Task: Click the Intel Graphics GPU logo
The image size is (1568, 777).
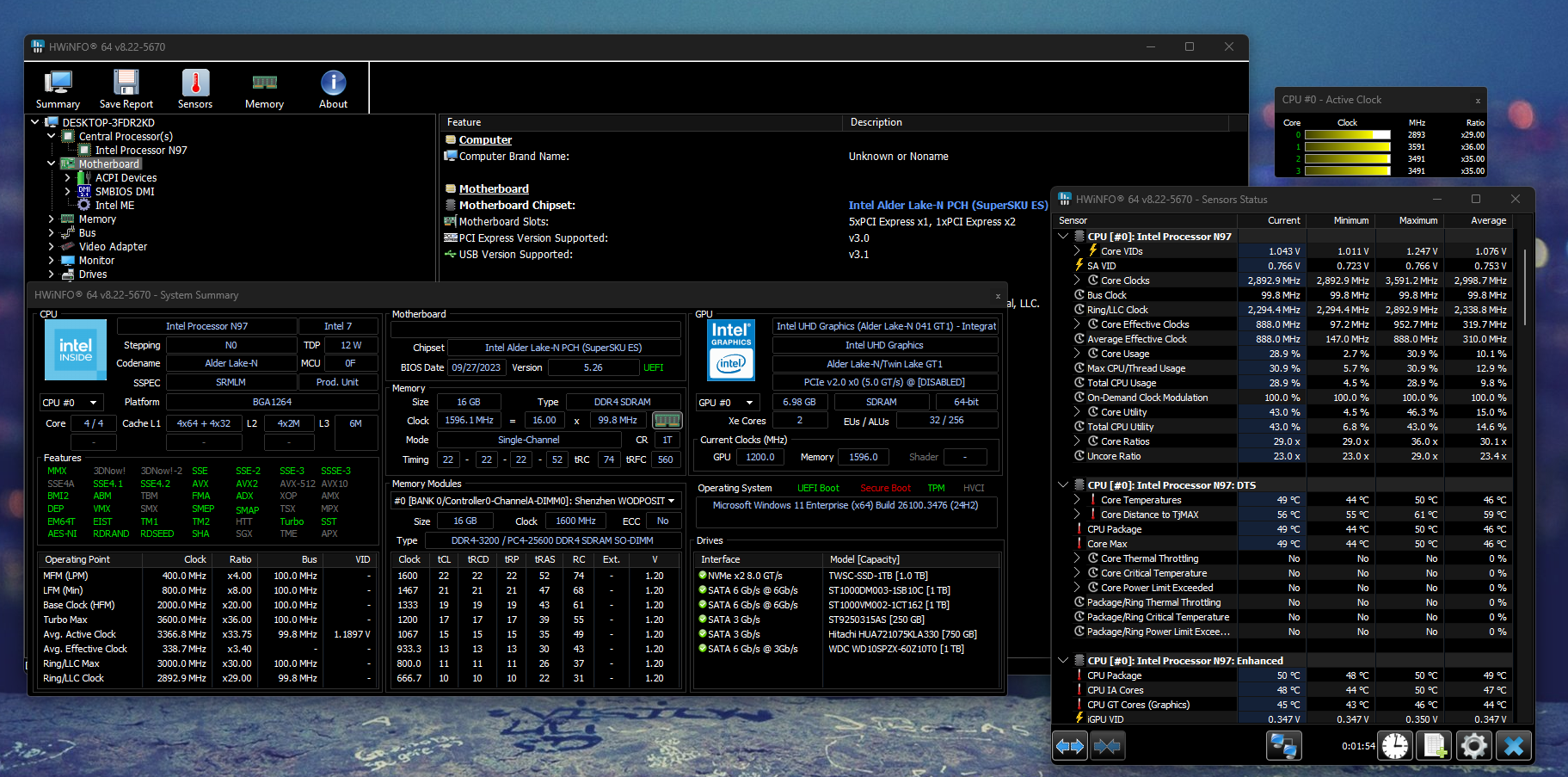Action: (x=731, y=350)
